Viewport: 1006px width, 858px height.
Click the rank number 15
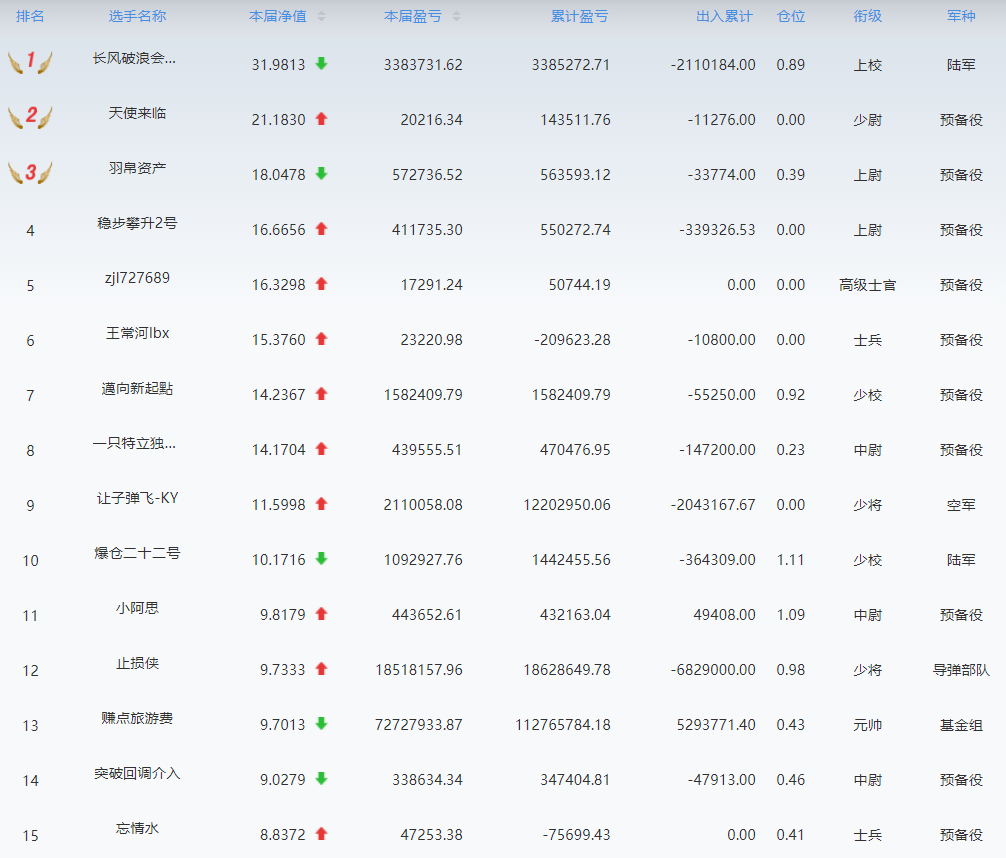click(30, 836)
